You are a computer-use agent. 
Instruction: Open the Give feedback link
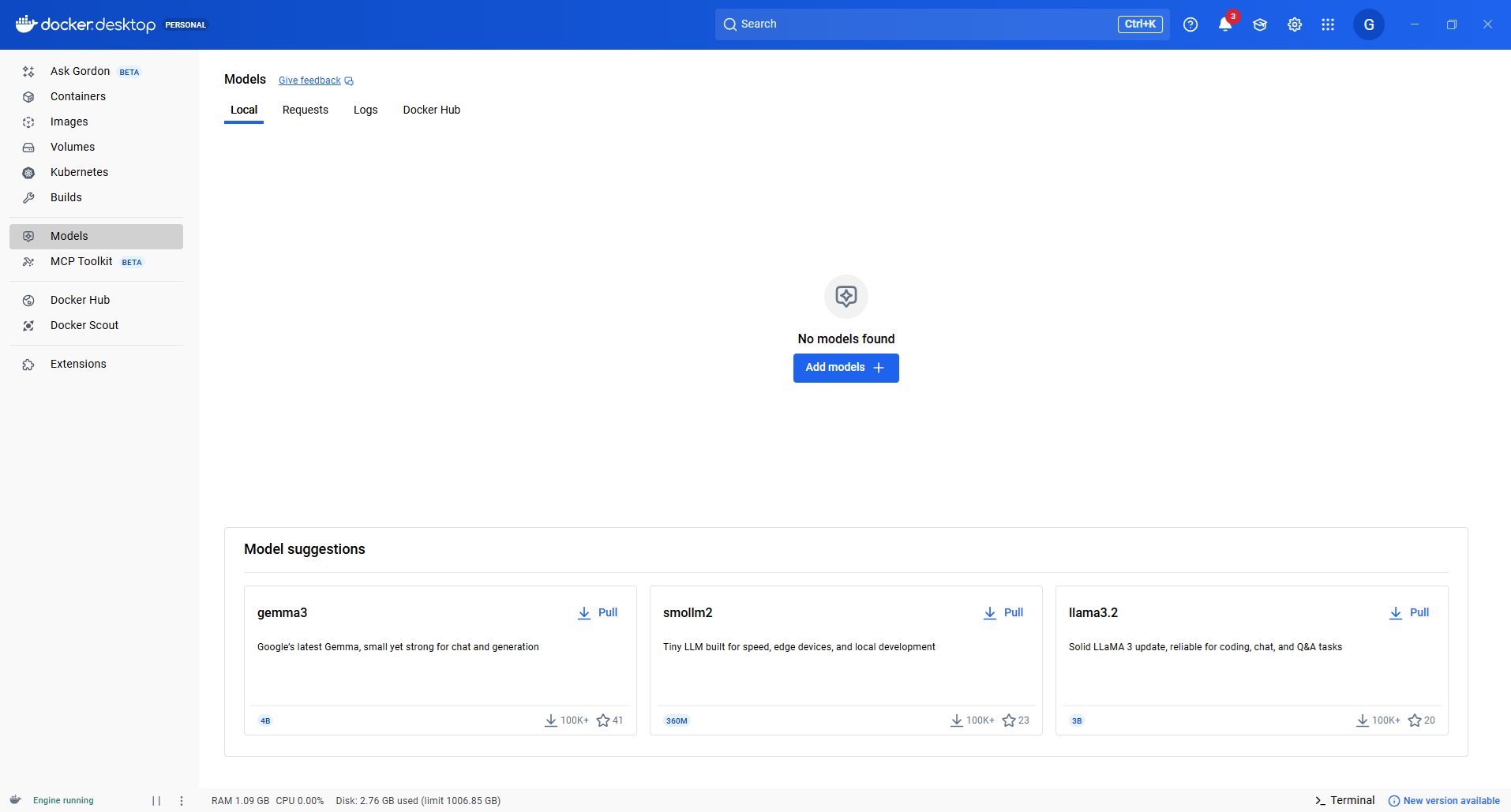click(309, 80)
